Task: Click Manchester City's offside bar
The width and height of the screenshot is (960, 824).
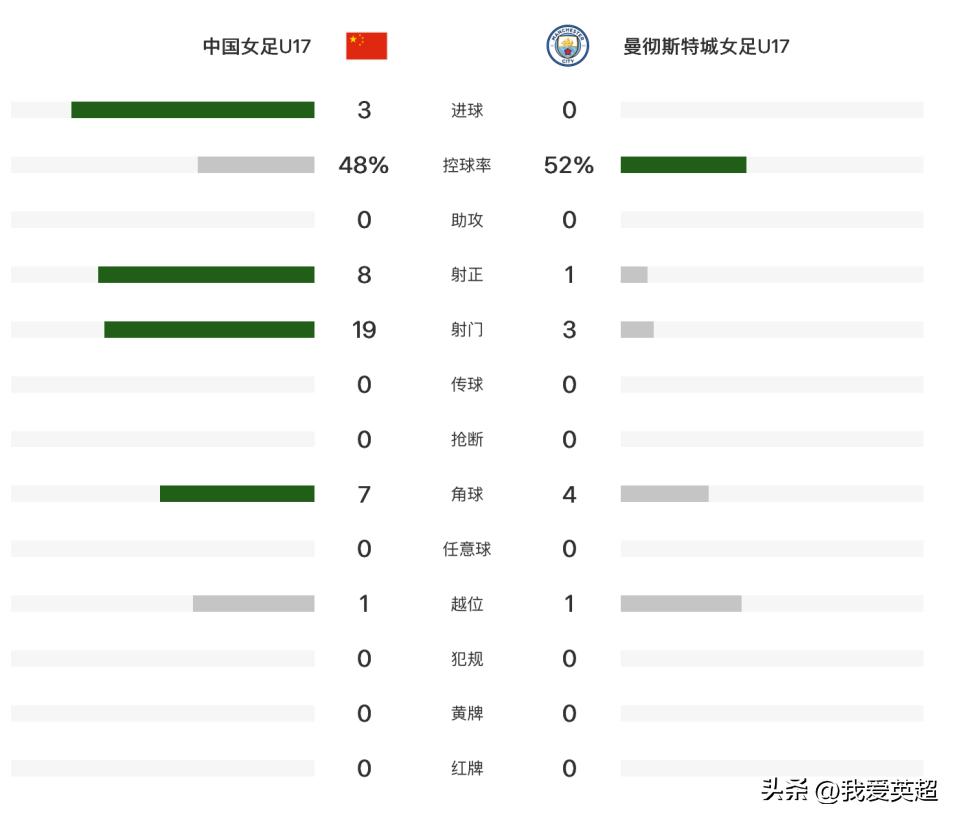Action: coord(681,604)
